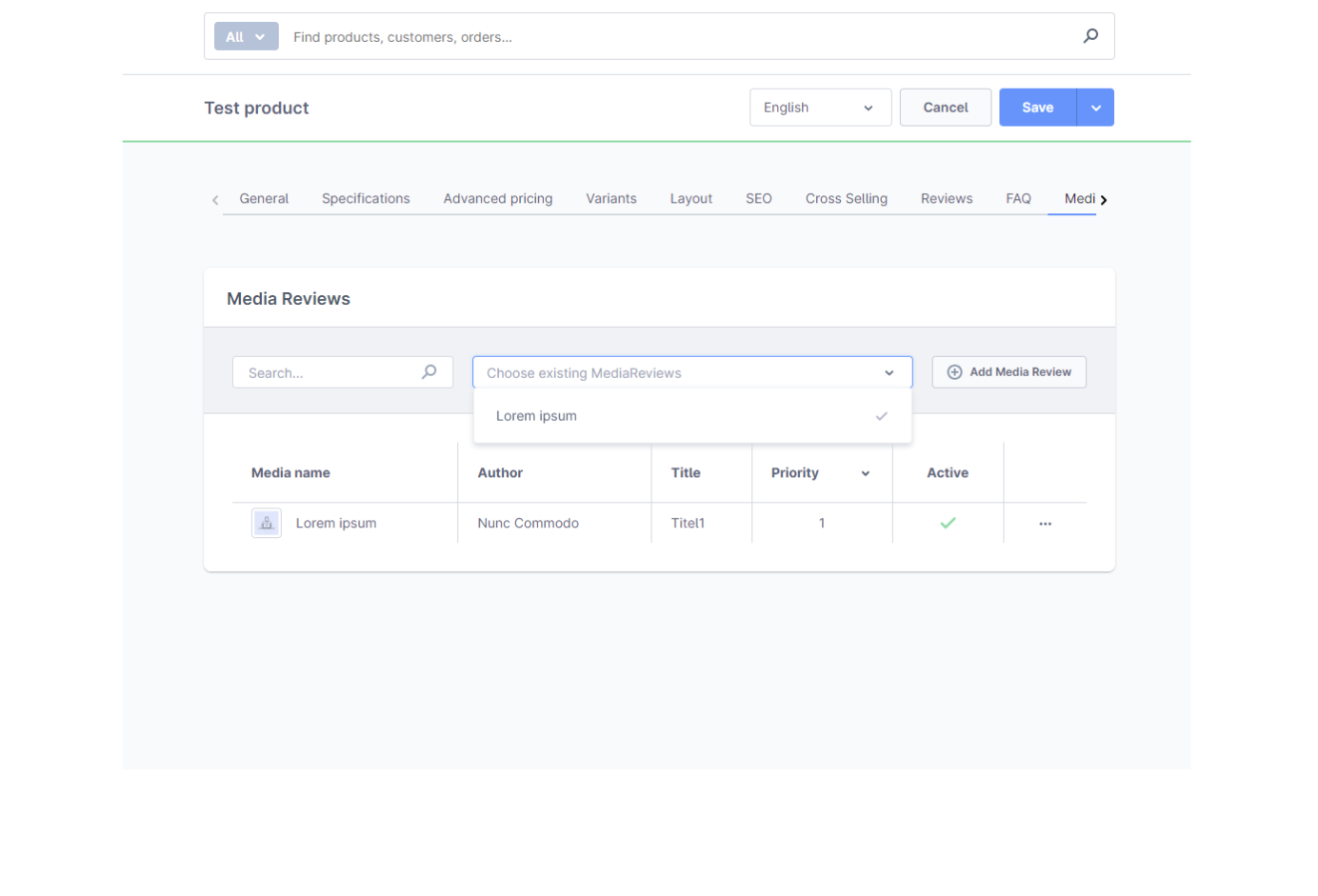This screenshot has width=1318, height=896.
Task: Open the FAQ tab
Action: 1018,199
